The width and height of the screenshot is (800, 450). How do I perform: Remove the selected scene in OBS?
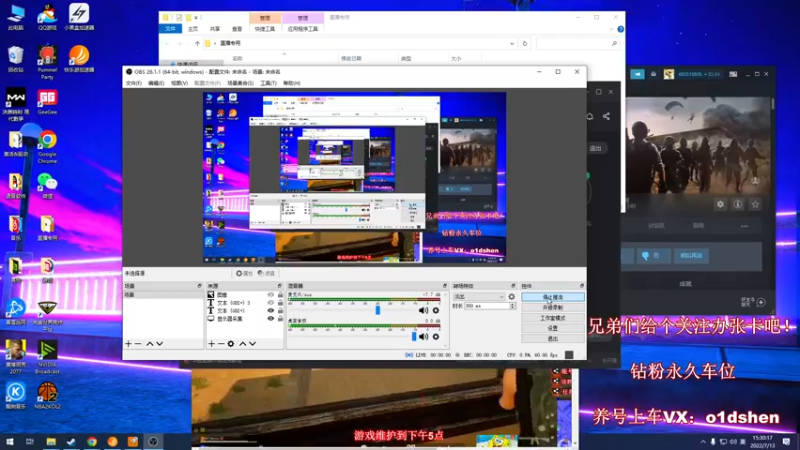[x=138, y=344]
